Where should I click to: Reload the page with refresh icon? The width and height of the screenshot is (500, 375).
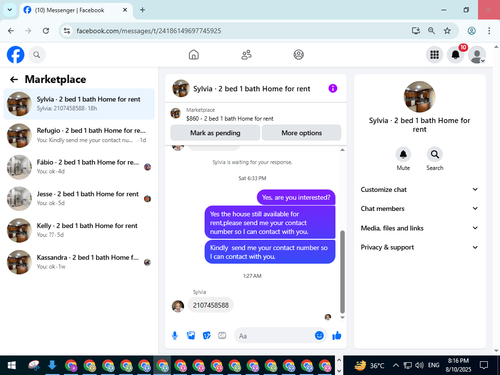tap(46, 31)
